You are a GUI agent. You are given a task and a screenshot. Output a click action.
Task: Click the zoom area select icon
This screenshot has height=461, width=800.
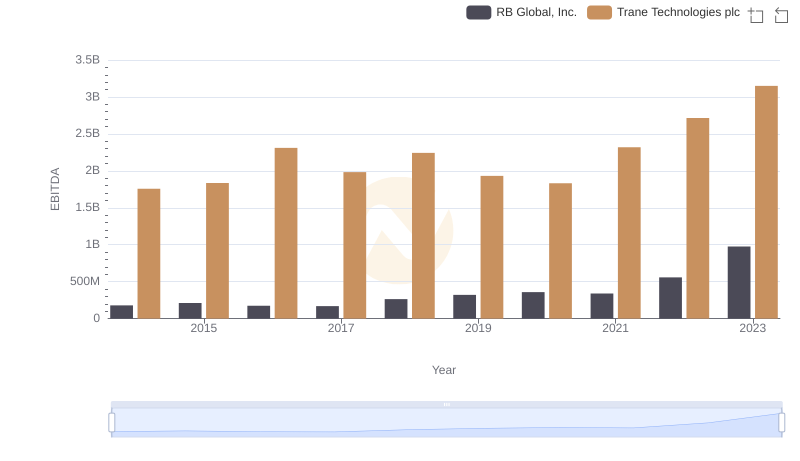tap(756, 15)
